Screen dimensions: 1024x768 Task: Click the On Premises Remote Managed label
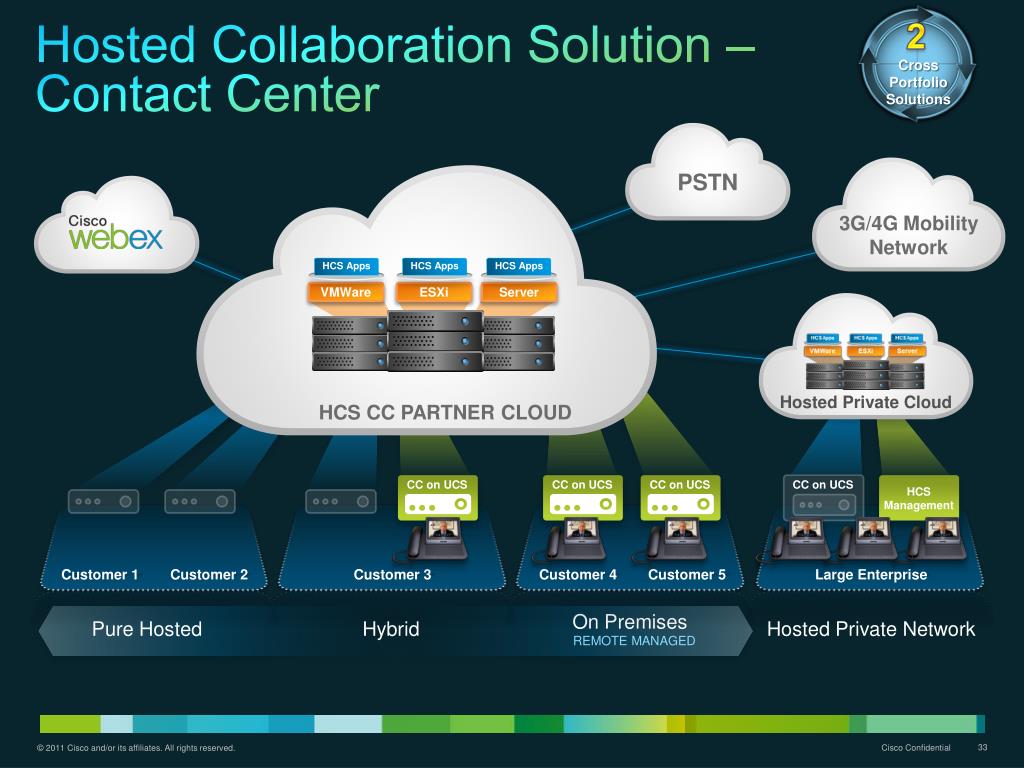coord(631,630)
